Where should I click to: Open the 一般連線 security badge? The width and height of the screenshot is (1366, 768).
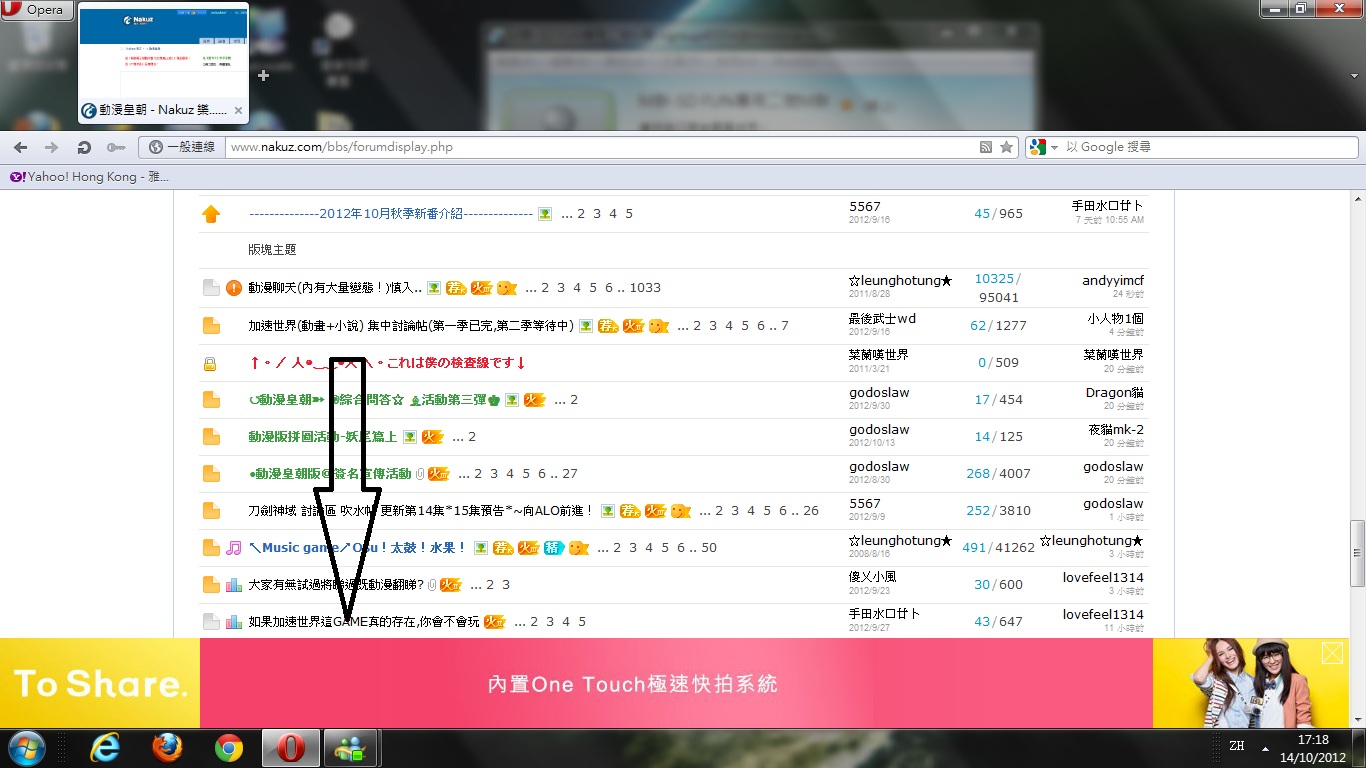tap(182, 147)
